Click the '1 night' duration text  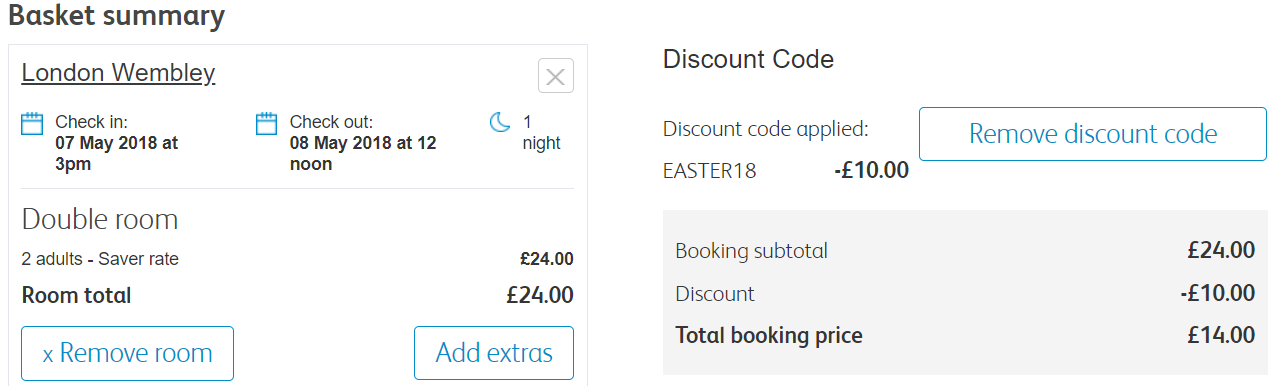pos(542,133)
